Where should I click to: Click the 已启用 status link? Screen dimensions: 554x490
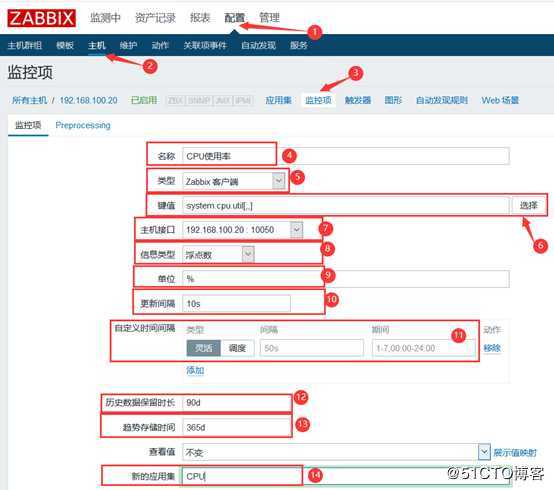point(144,100)
